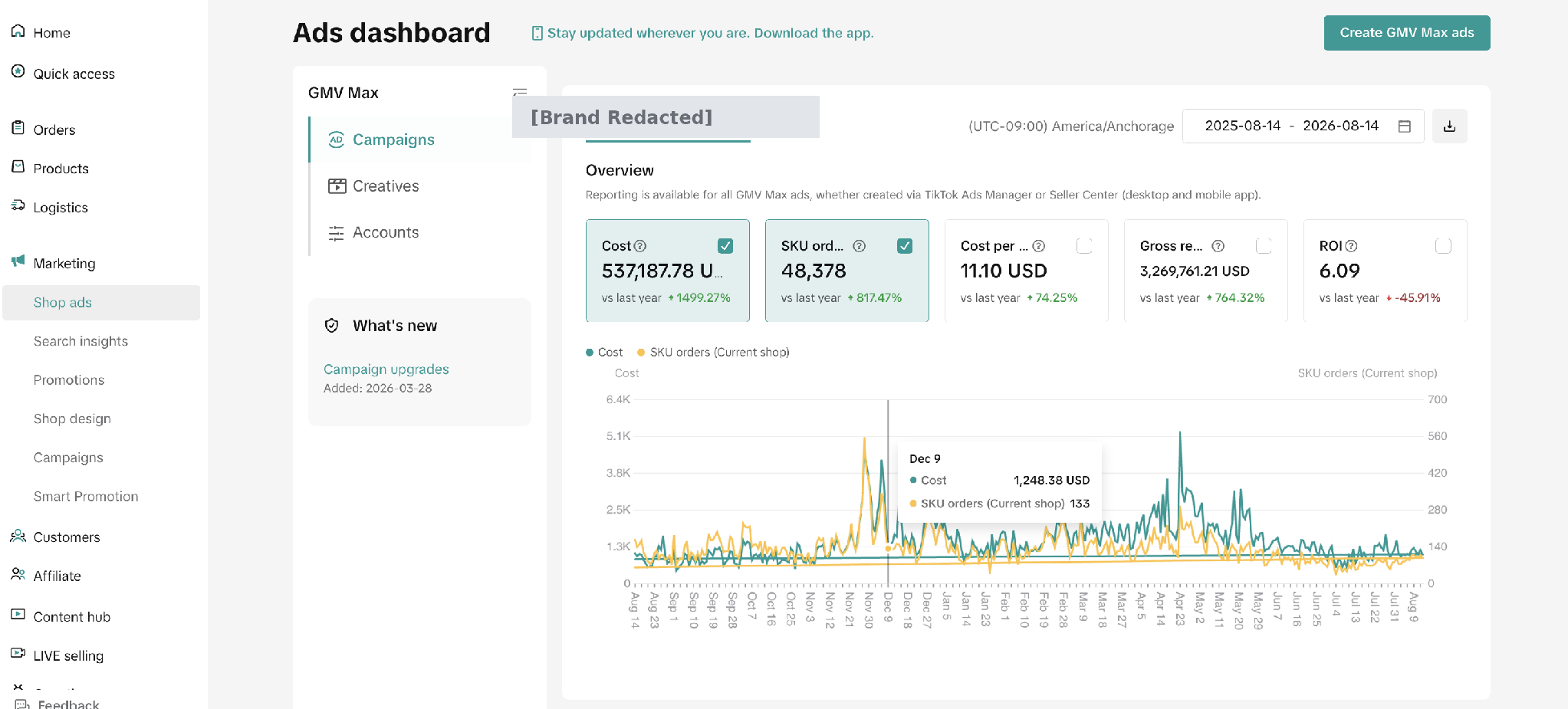Click Create GMV Max ads button

(1406, 33)
